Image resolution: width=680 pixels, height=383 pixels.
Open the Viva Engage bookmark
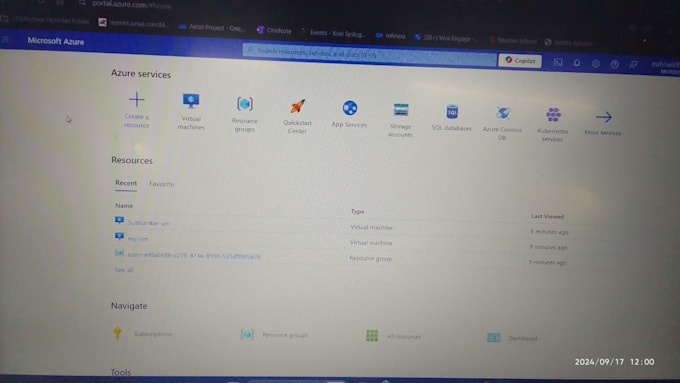pos(445,38)
